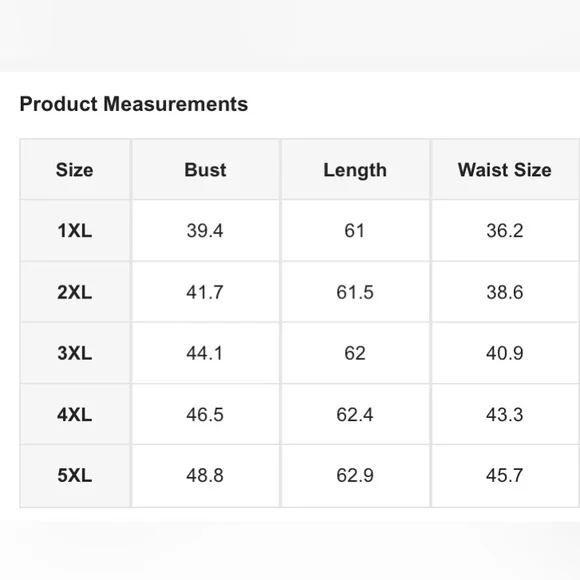The width and height of the screenshot is (580, 580).
Task: Click the 3XL size row label
Action: (x=75, y=353)
